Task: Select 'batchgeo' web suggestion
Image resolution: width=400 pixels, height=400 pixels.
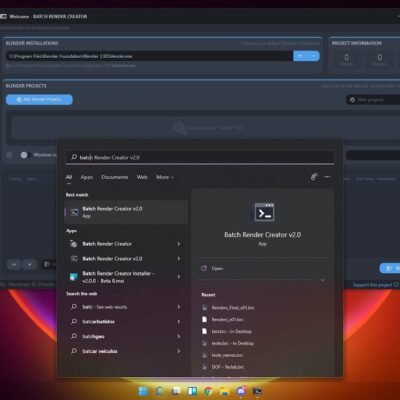Action: pos(126,336)
